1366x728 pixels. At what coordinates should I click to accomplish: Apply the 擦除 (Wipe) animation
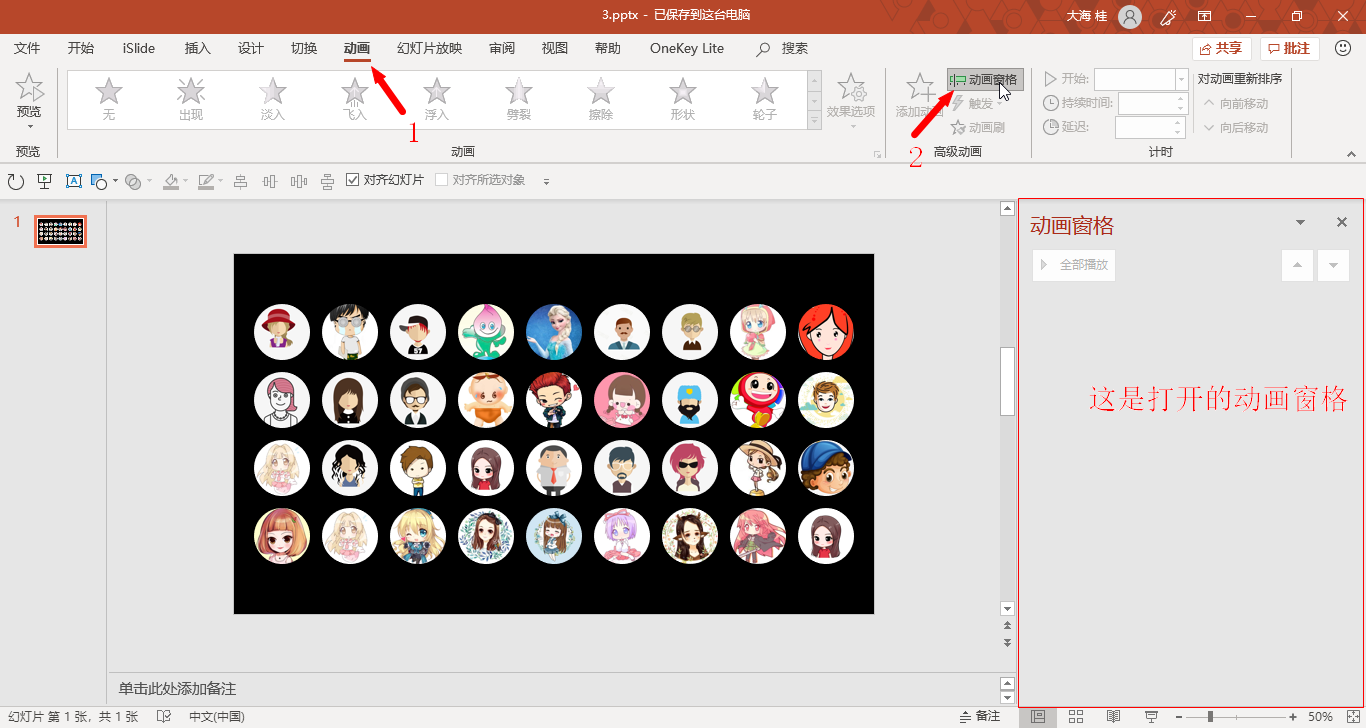click(600, 100)
